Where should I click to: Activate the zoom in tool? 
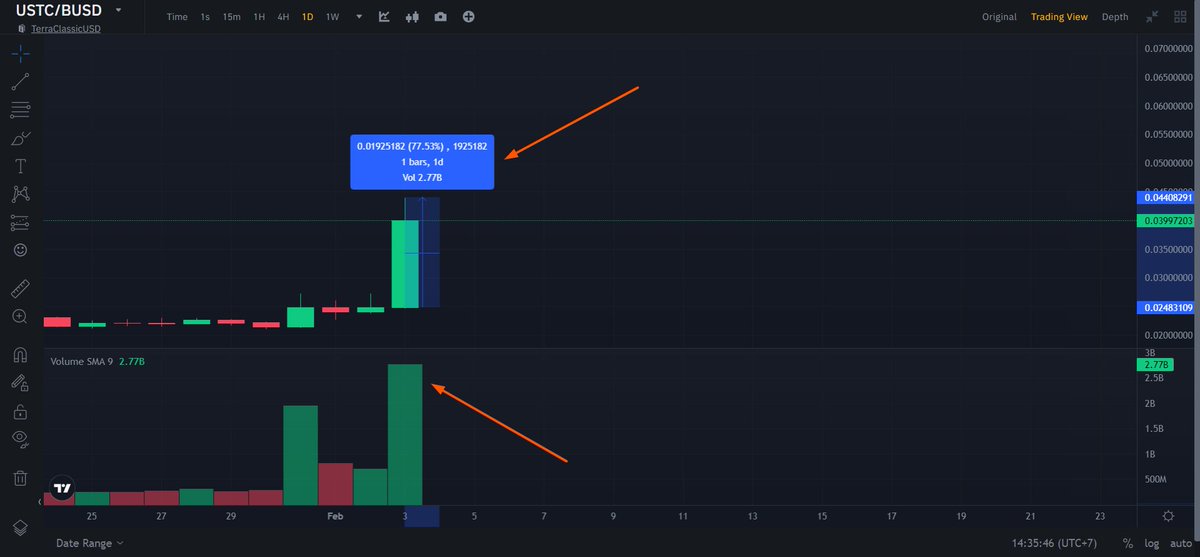tap(20, 316)
